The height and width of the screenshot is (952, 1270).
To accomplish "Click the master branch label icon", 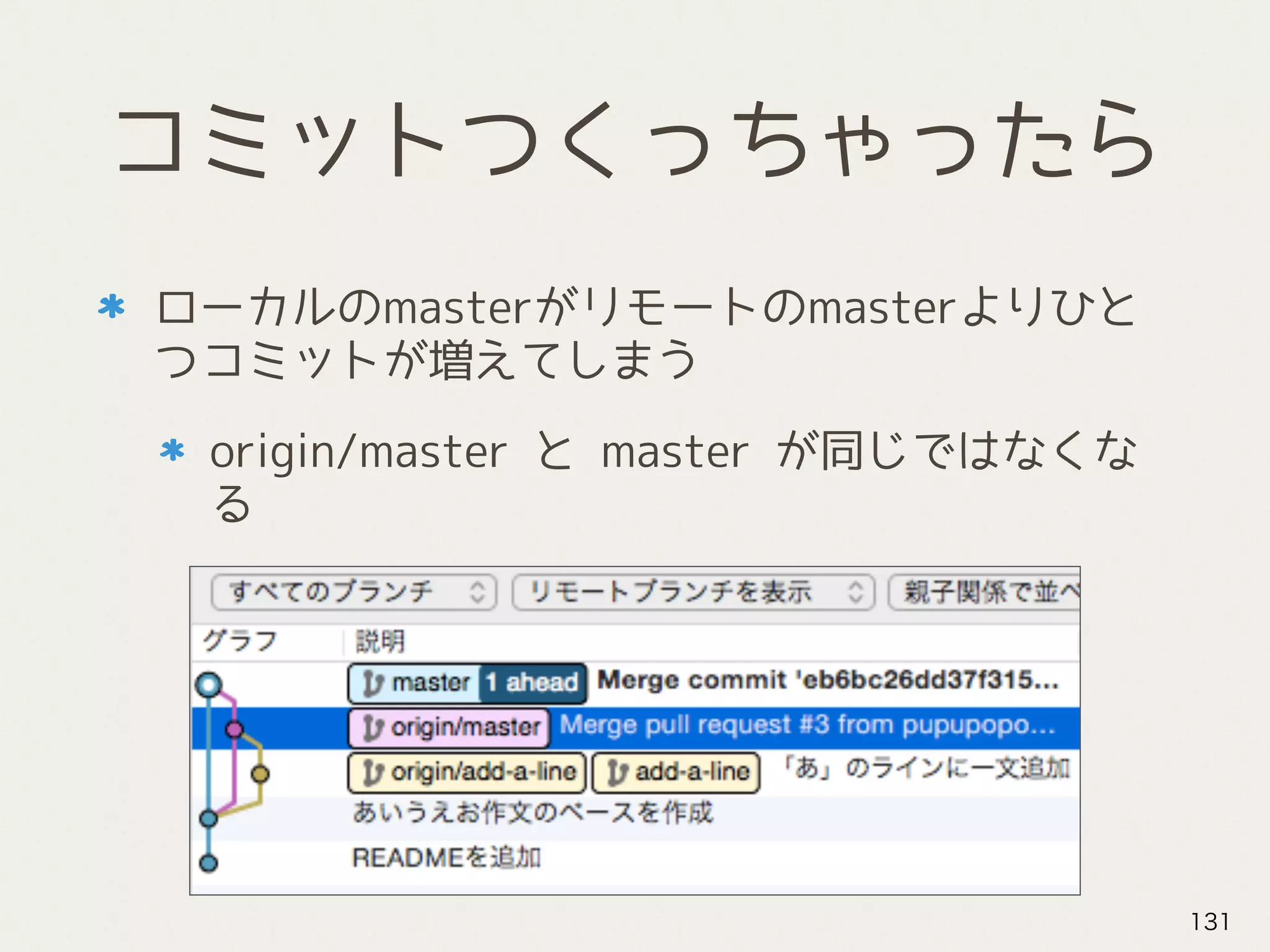I will point(372,683).
